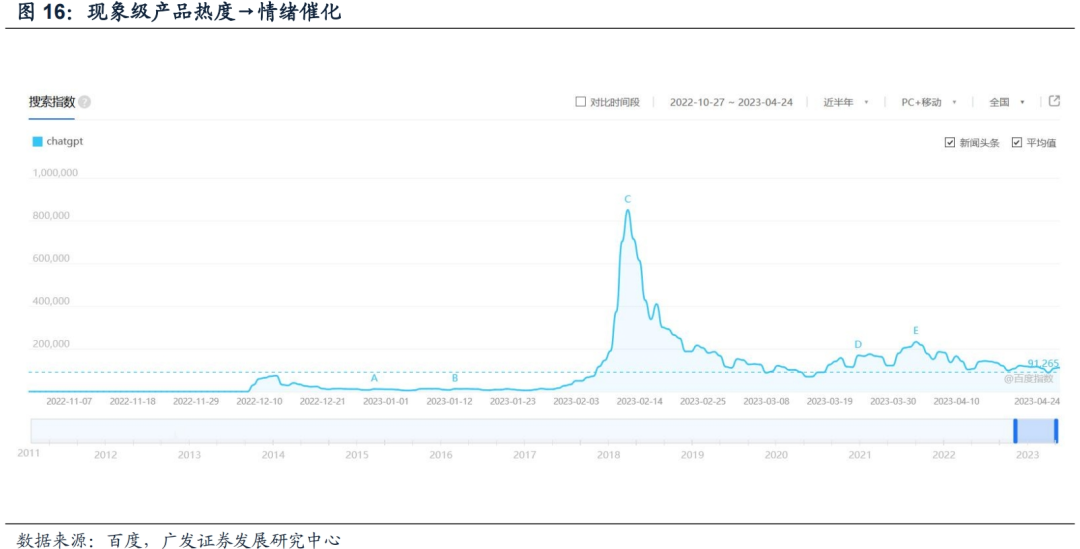Uncheck the 新闻头条 checkbox
1080x549 pixels.
click(950, 143)
